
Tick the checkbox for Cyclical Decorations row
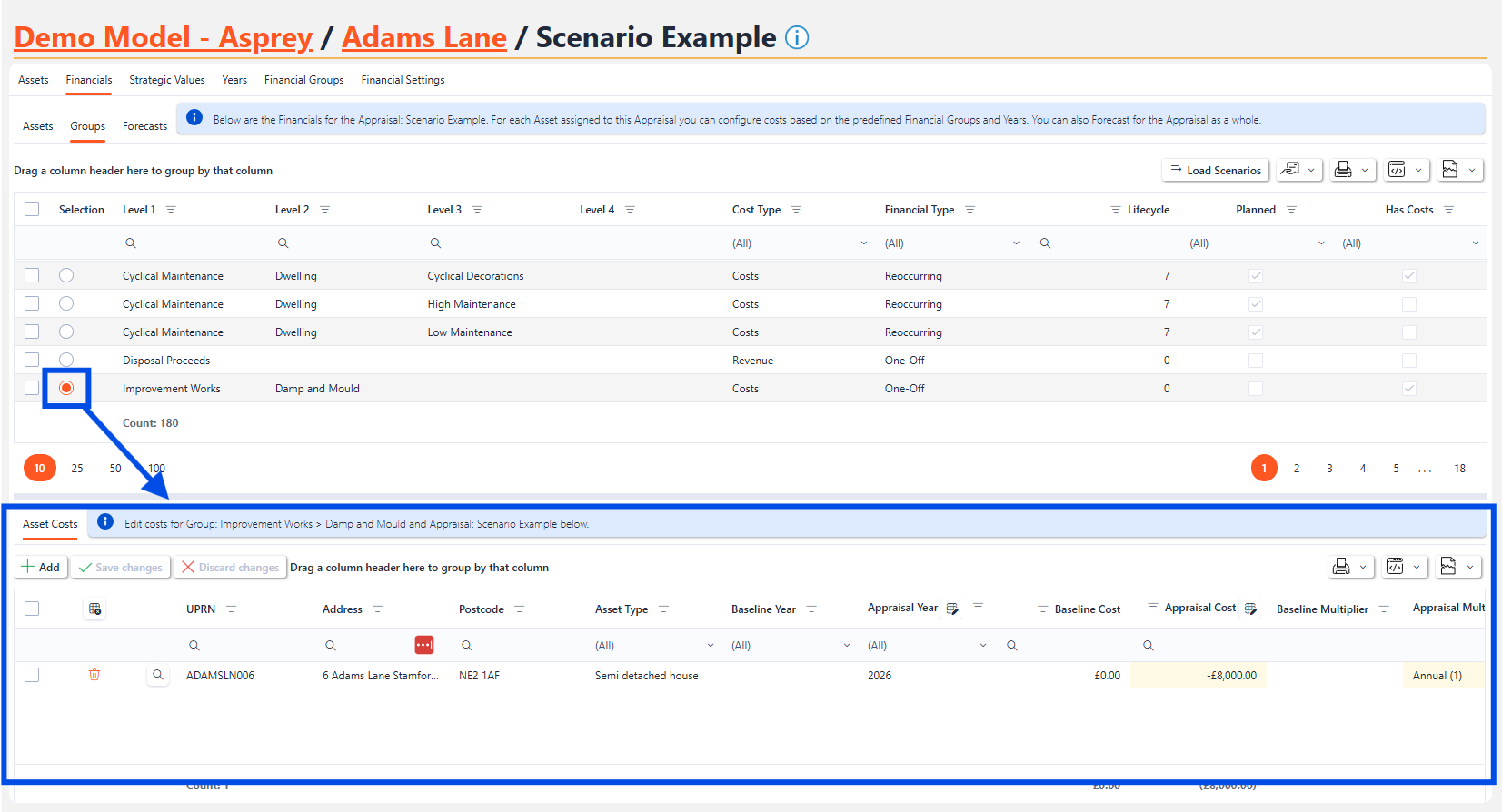click(32, 275)
